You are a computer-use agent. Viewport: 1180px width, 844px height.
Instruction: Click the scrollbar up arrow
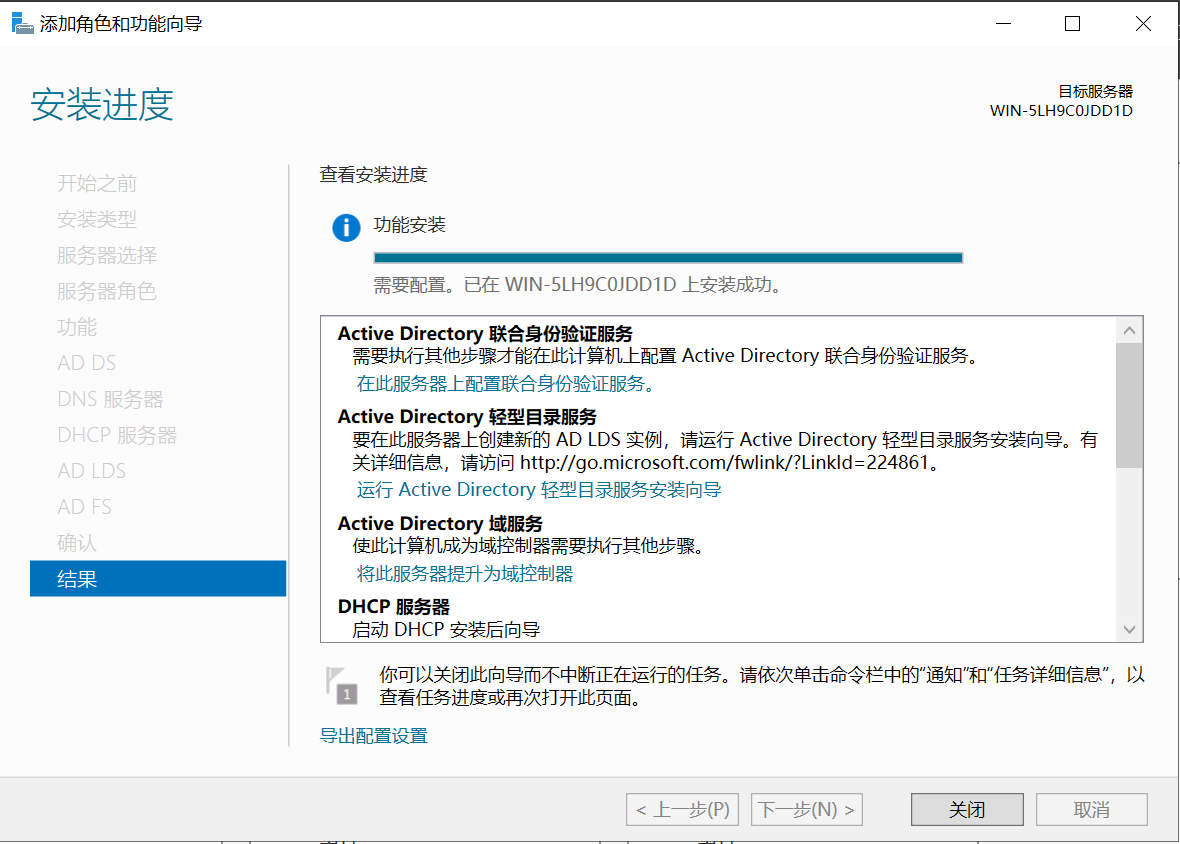tap(1129, 329)
